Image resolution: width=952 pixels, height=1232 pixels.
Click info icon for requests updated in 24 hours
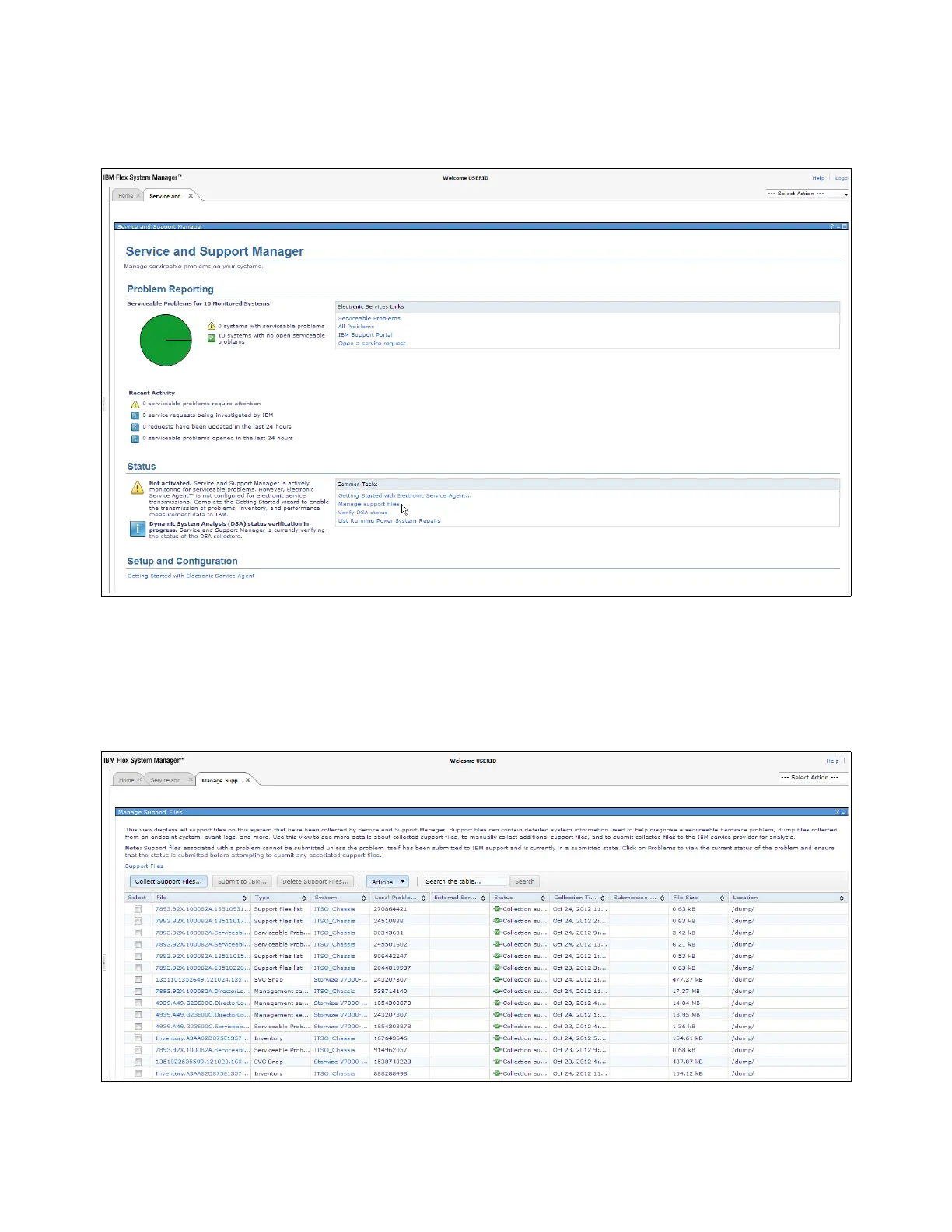click(135, 427)
